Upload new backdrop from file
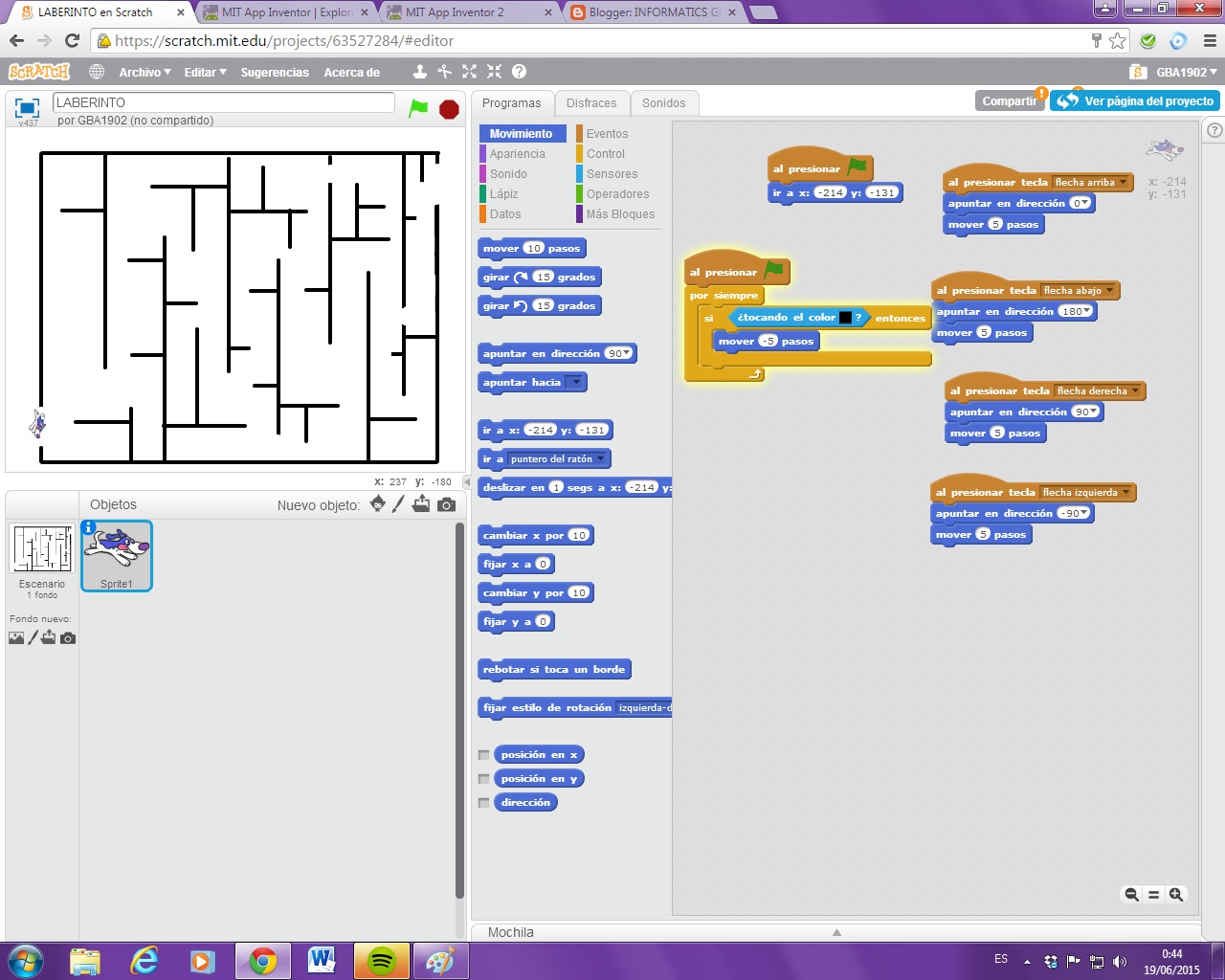 coord(49,637)
